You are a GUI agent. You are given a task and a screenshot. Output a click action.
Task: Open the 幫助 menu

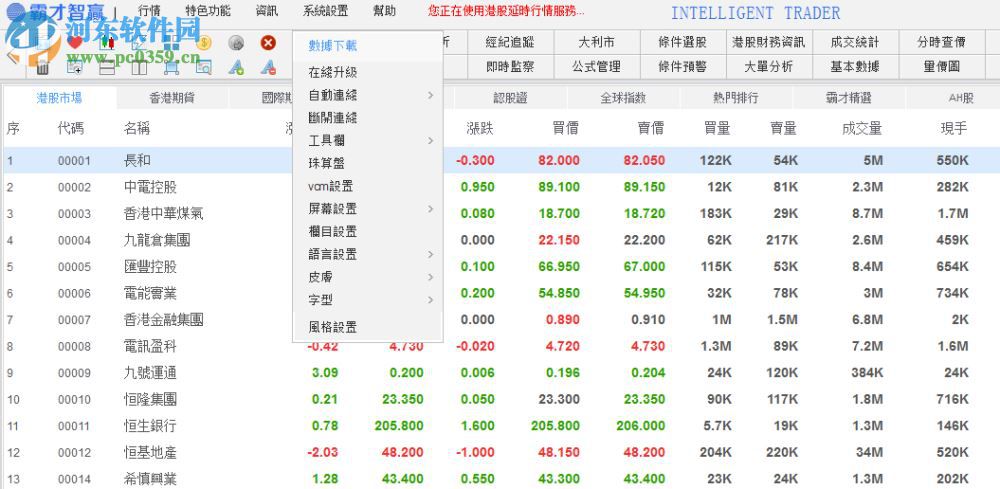point(385,11)
